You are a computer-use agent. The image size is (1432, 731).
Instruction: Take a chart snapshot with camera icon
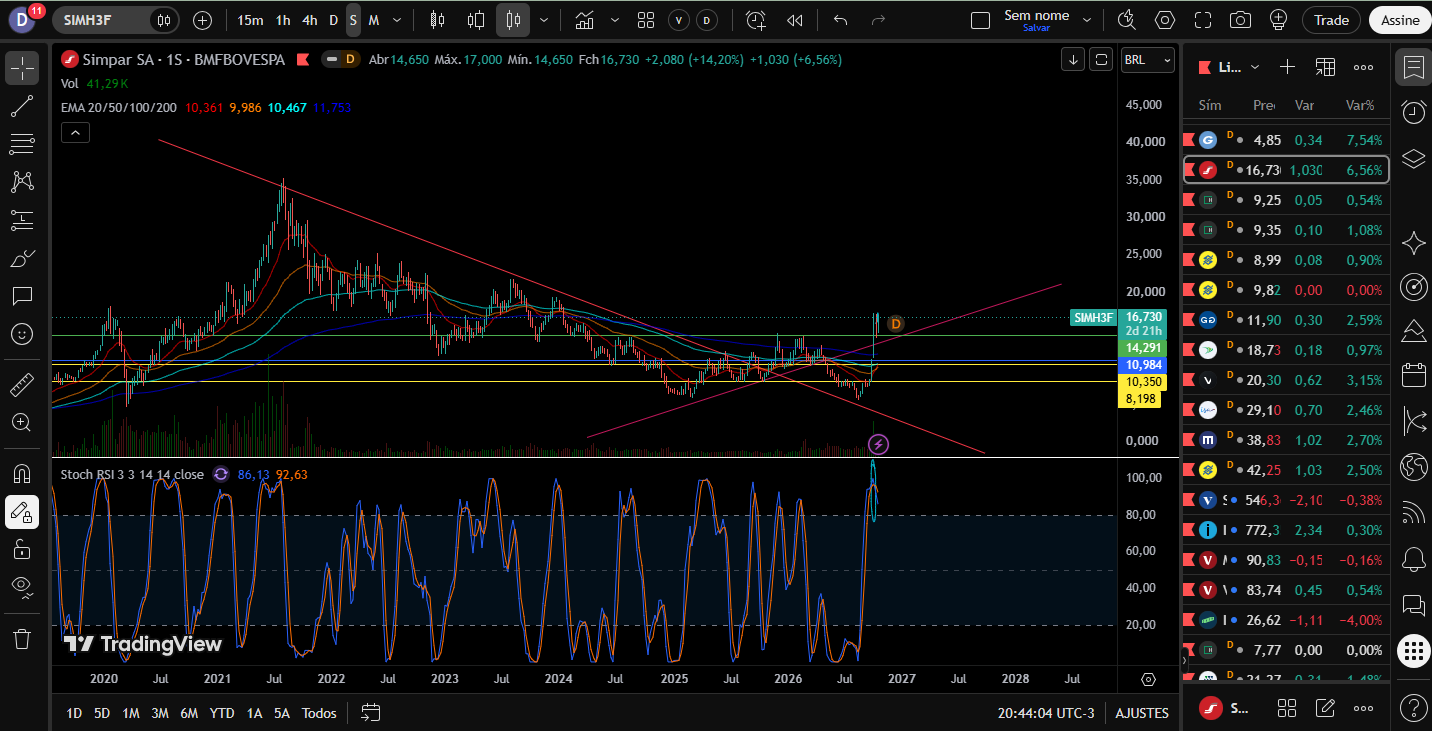1240,20
